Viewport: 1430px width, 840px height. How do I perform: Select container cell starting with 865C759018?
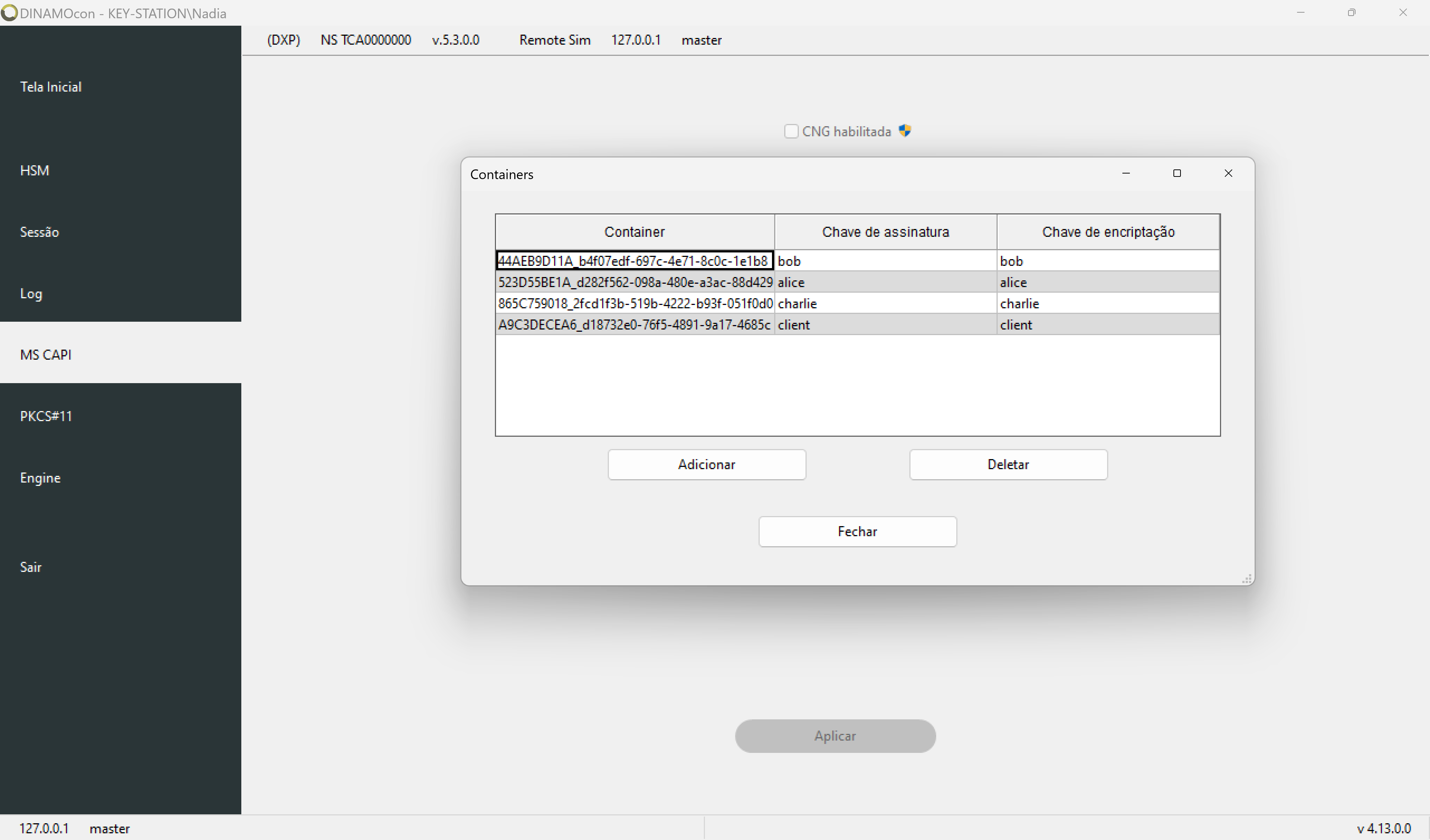(x=635, y=303)
